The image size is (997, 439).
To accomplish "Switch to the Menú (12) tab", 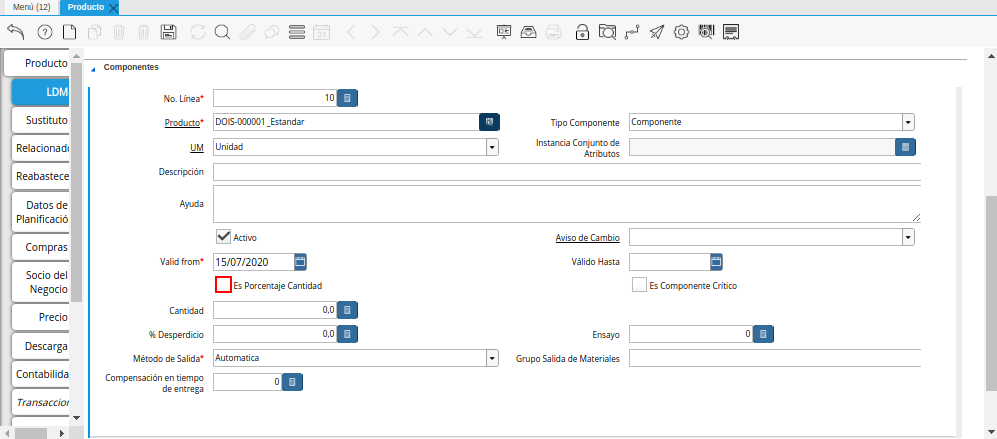I will coord(30,7).
